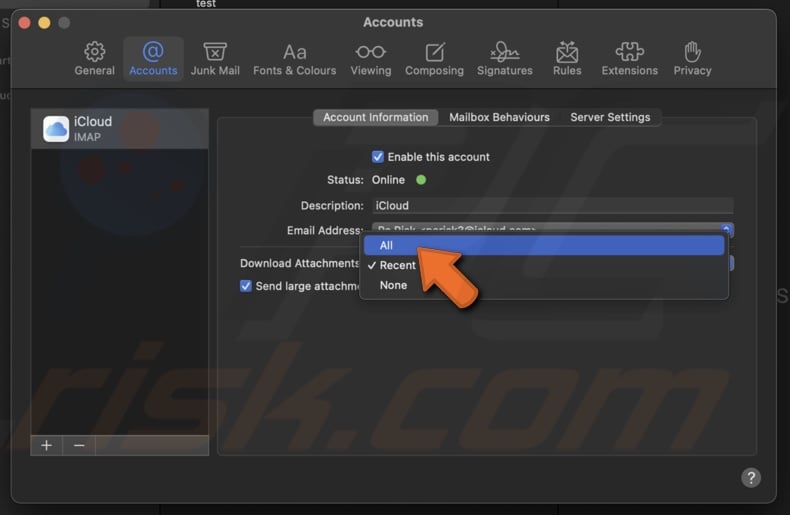This screenshot has width=790, height=515.
Task: Open the Composing preferences pane
Action: click(x=434, y=59)
